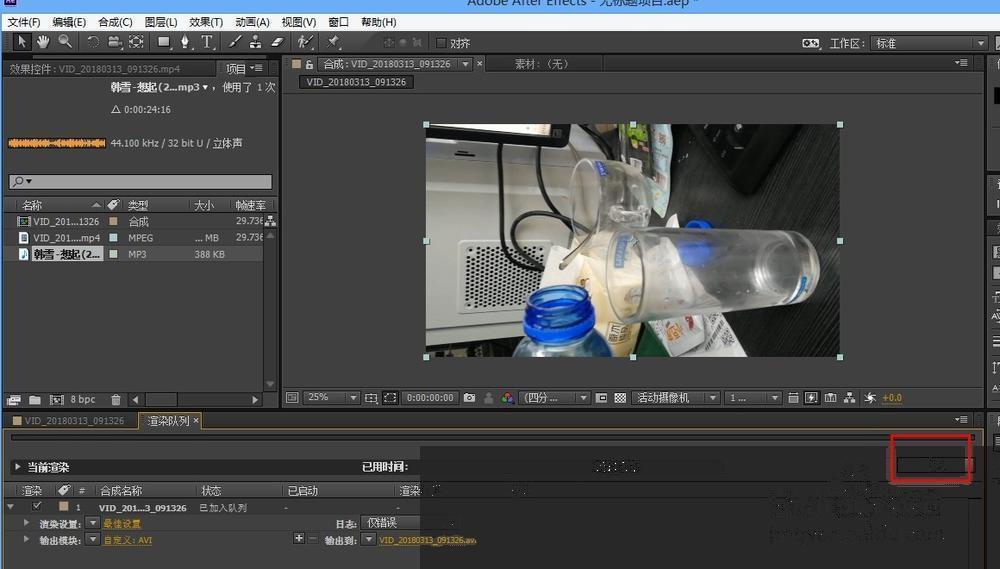The image size is (1000, 569).
Task: Click the 8 bpc color depth button
Action: coord(83,399)
